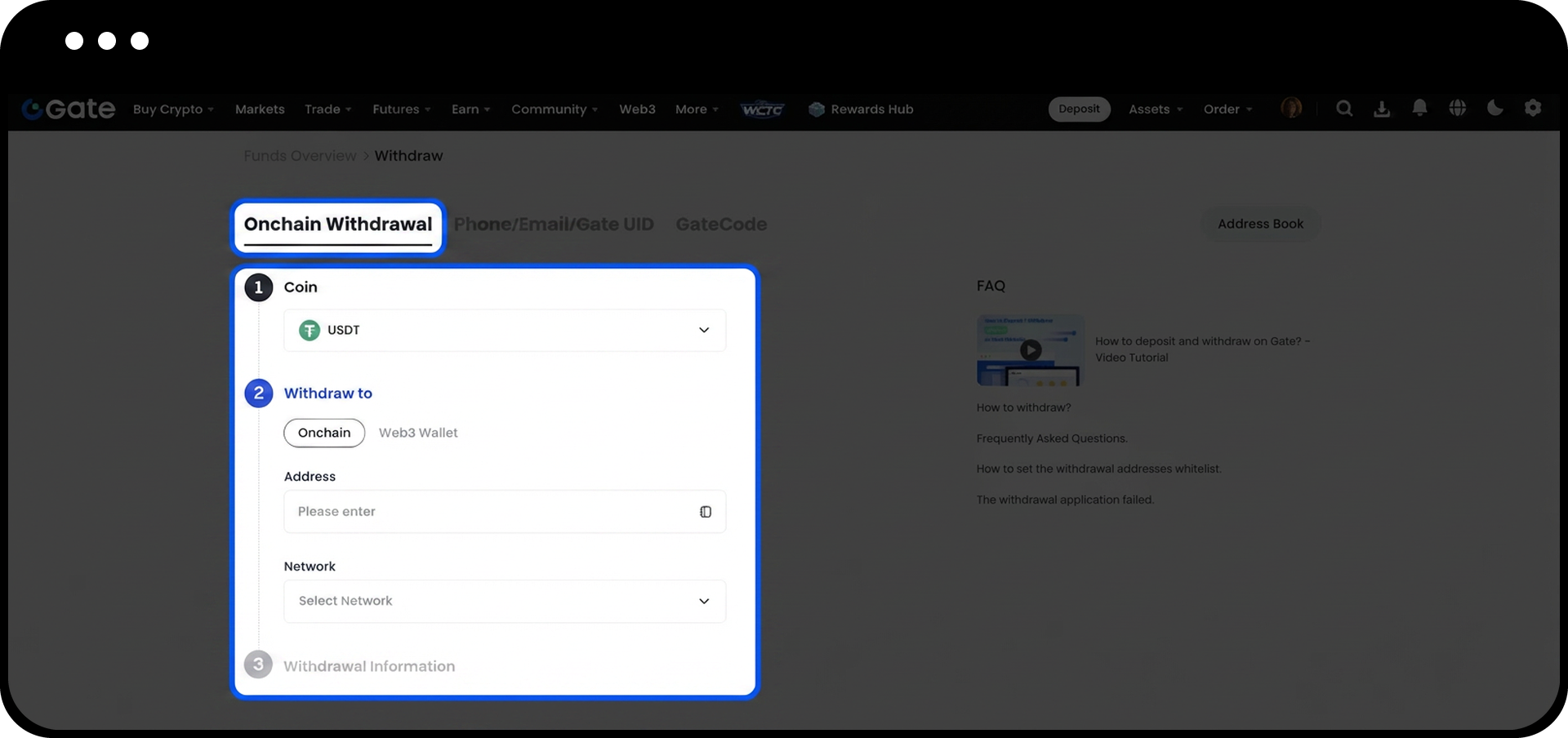Expand the Assets menu
The image size is (1568, 738).
point(1155,109)
